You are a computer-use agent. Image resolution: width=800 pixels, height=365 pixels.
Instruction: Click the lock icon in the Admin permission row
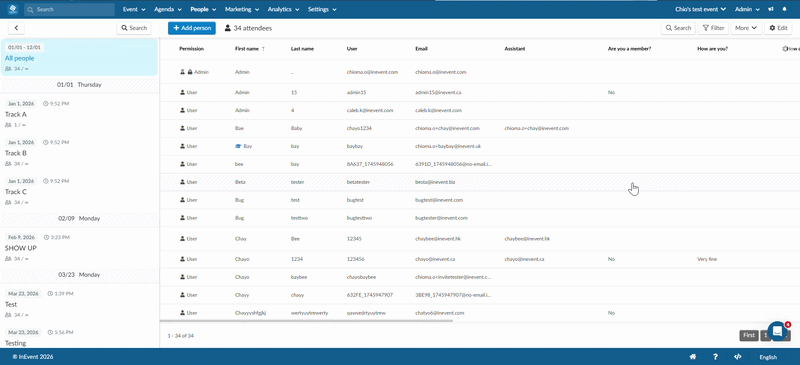(190, 72)
